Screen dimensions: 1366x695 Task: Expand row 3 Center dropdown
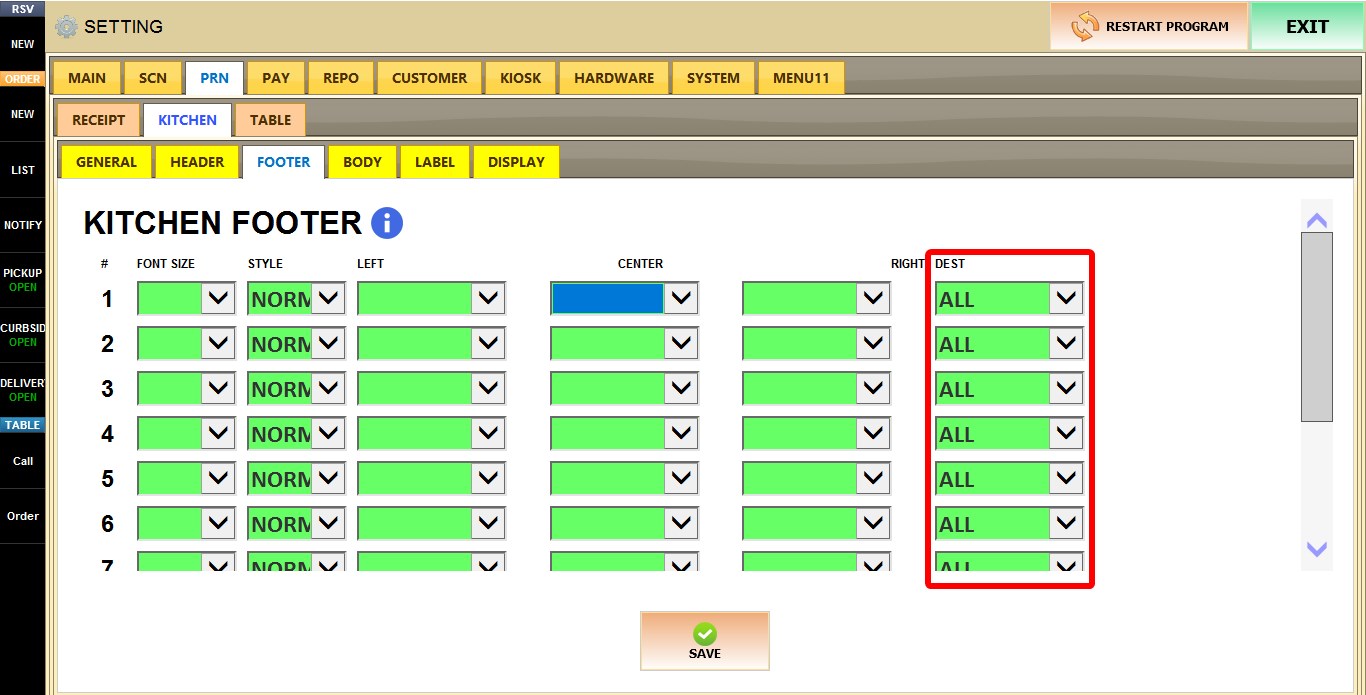point(681,388)
